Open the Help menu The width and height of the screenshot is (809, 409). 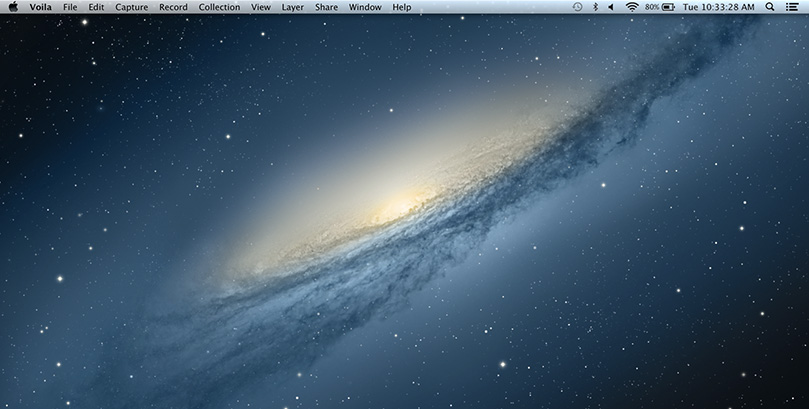click(x=402, y=7)
